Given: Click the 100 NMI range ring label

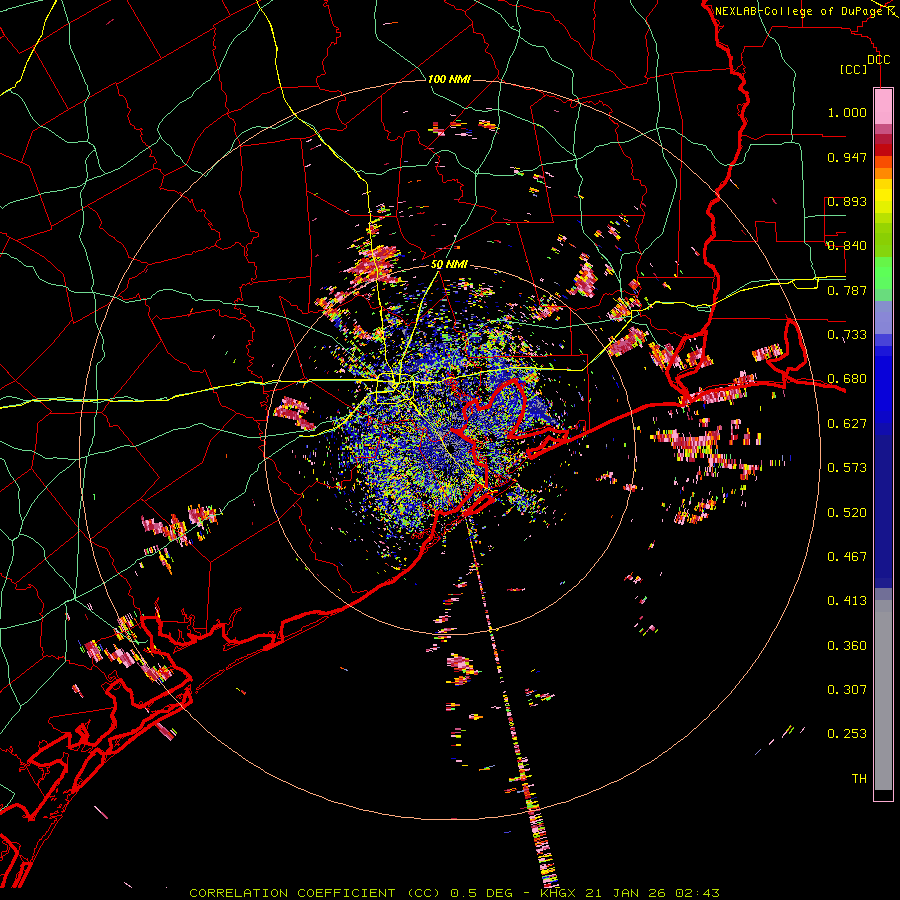Looking at the screenshot, I should click(449, 79).
